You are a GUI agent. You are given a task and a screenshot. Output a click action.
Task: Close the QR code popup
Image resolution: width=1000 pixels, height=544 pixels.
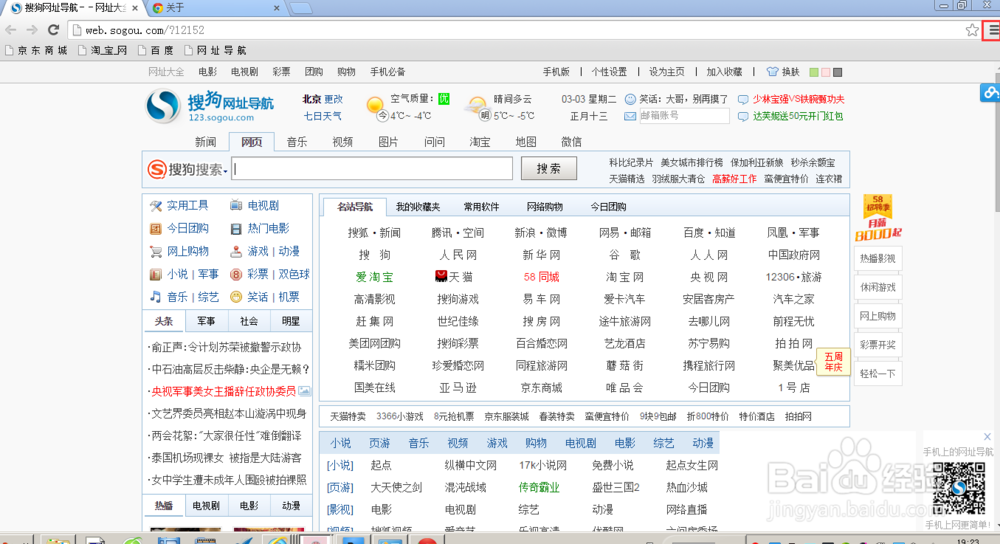tap(987, 437)
